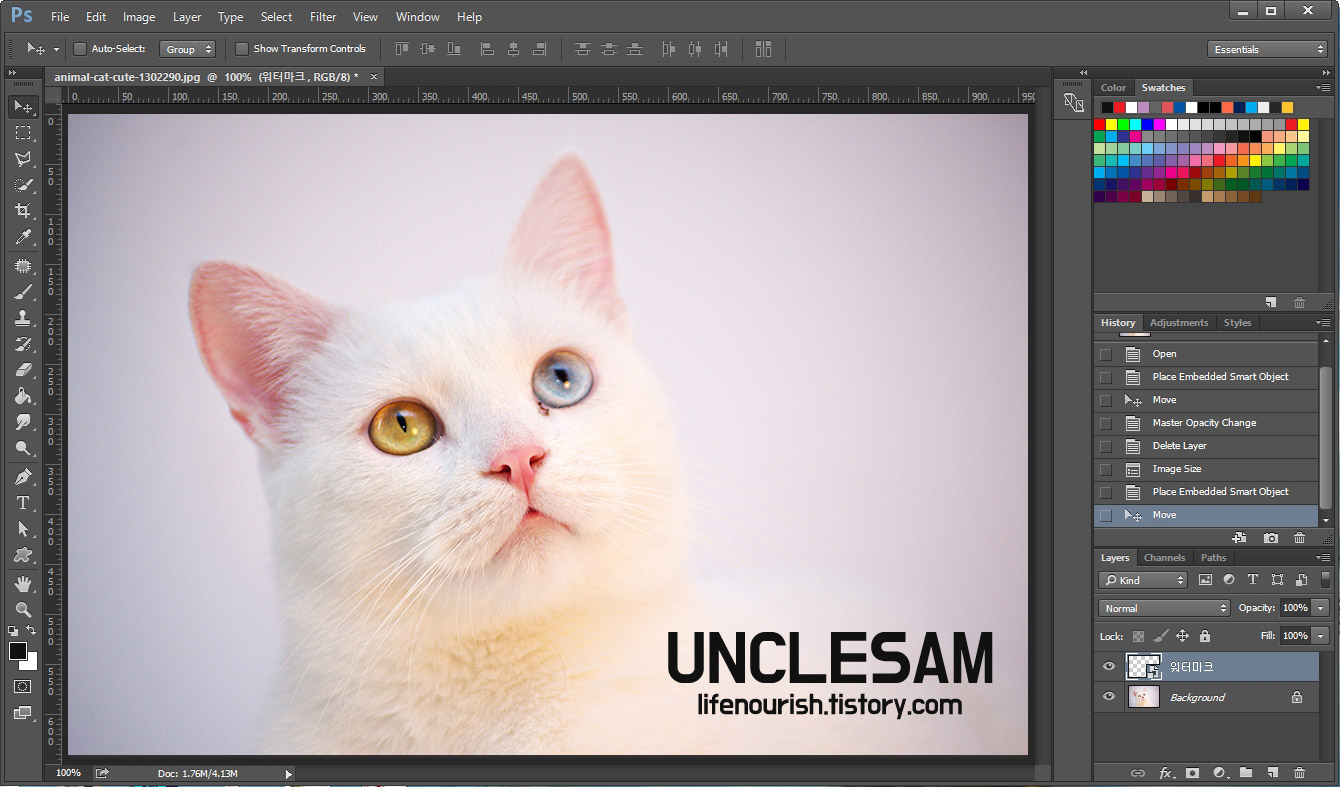This screenshot has height=787, width=1340.
Task: Hide the 워터마크 layer
Action: [x=1108, y=667]
